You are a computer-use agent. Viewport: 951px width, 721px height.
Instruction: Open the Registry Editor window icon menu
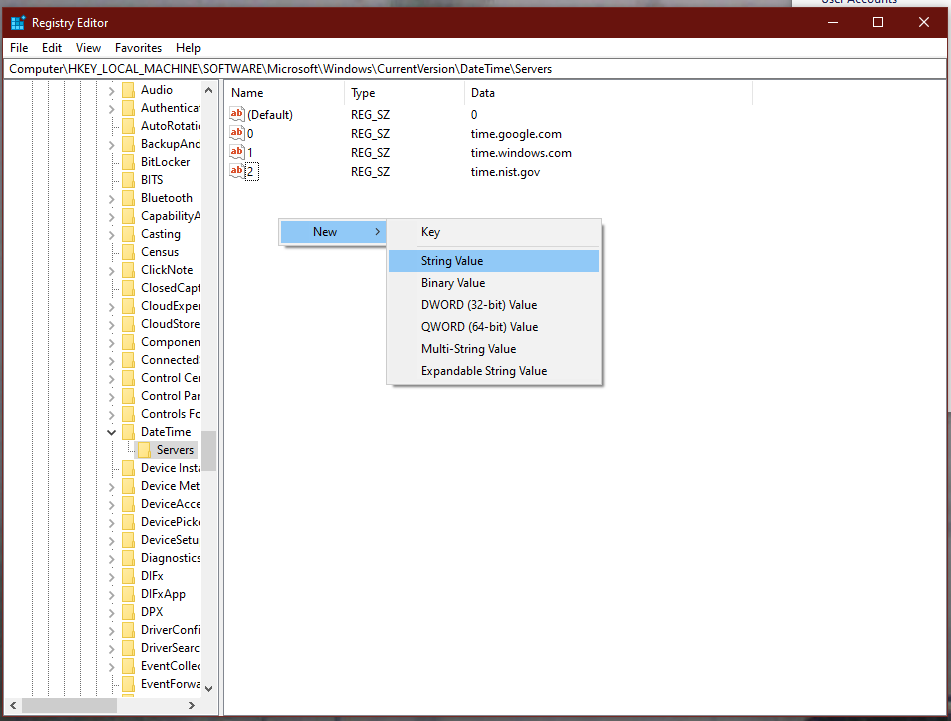(16, 22)
